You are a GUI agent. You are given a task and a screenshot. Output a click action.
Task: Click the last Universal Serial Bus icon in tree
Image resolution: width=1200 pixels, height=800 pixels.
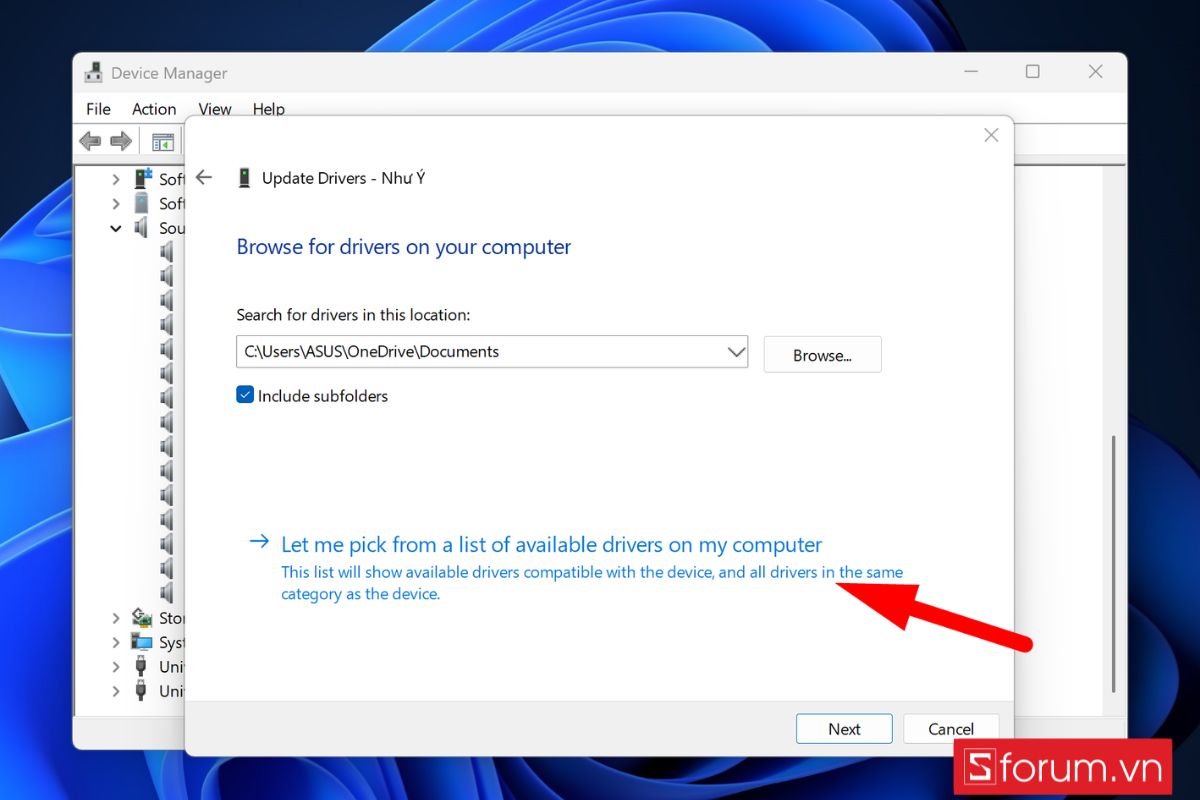point(143,691)
